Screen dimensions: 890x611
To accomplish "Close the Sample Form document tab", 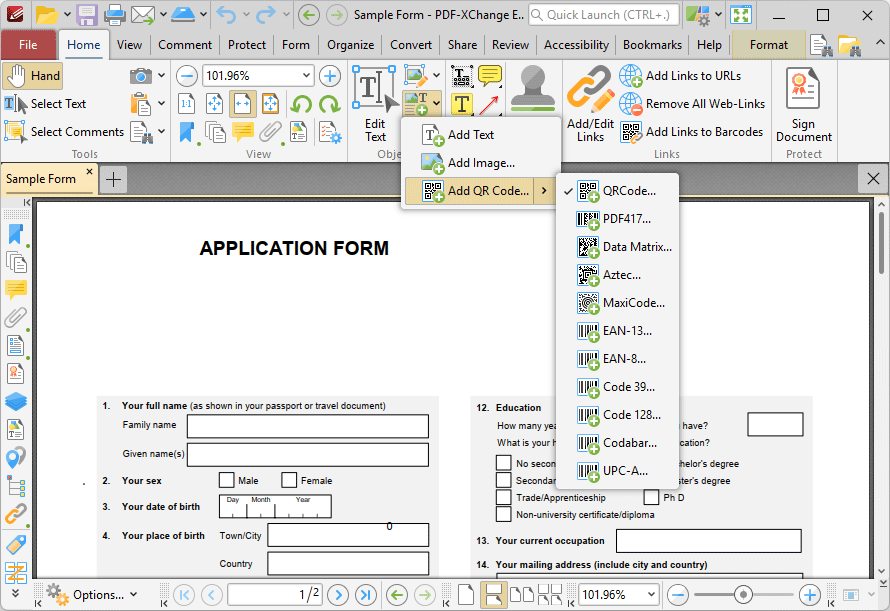I will point(89,171).
